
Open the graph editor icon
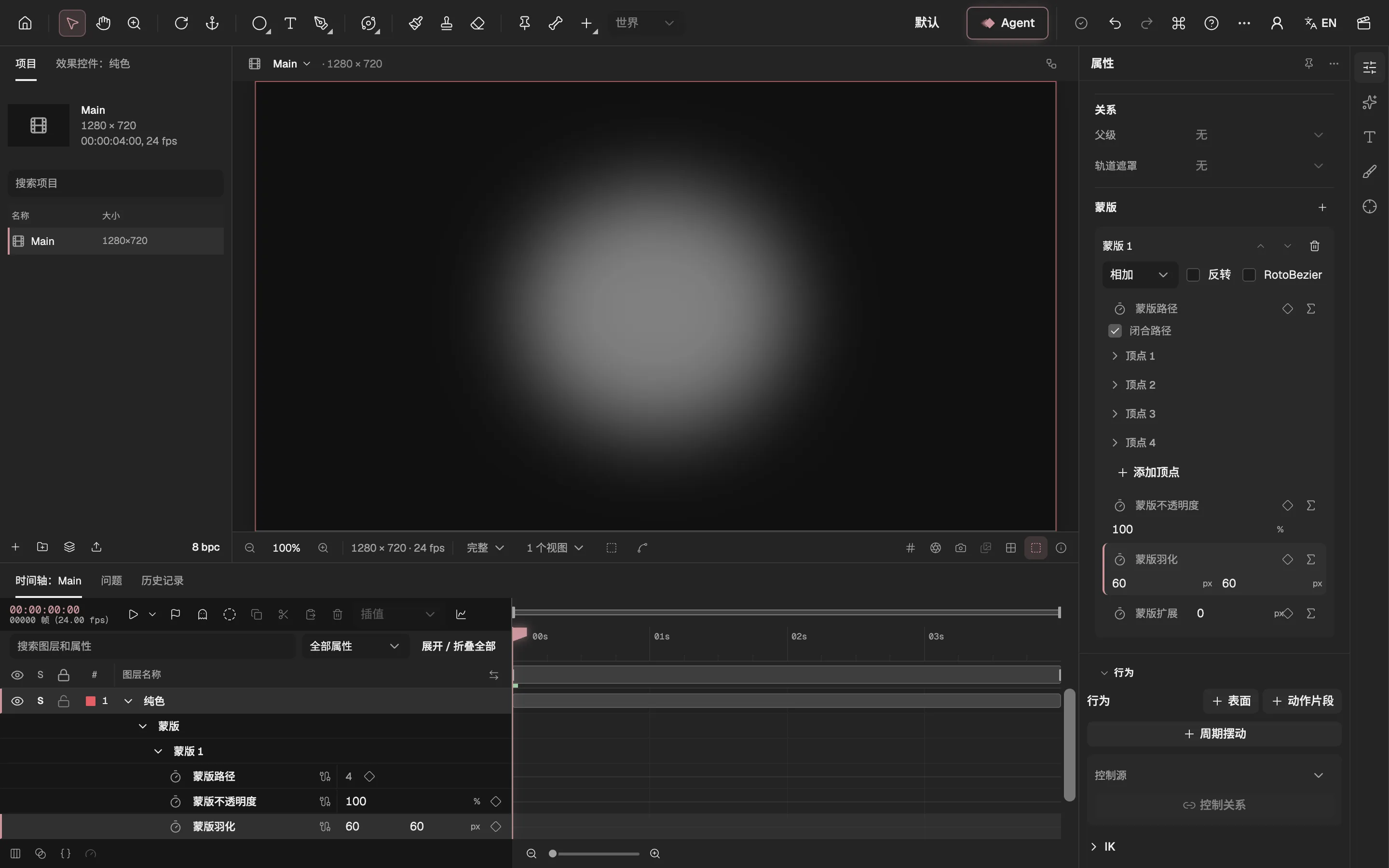tap(461, 614)
